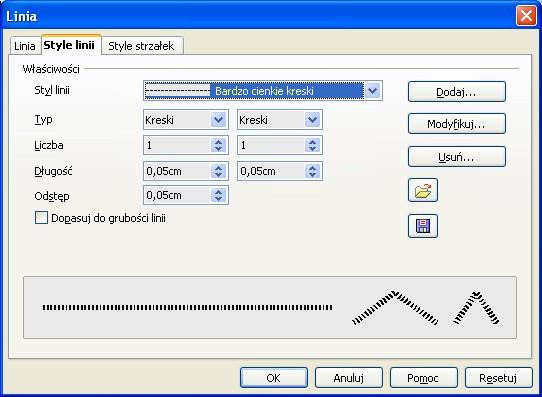Click the wide-angle dashed line preview
Screen dimensions: 542x397
coord(395,308)
